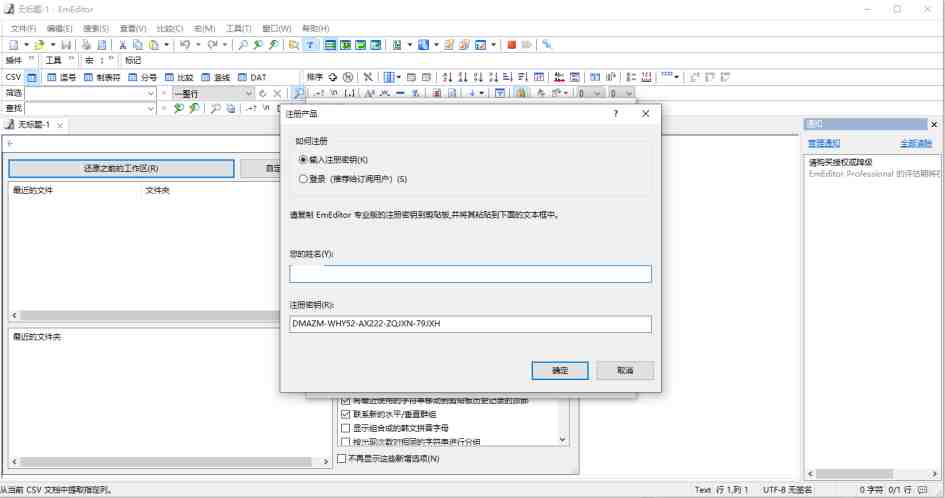
Task: Toggle the partially hidden top checkbox in options list
Action: pos(345,400)
